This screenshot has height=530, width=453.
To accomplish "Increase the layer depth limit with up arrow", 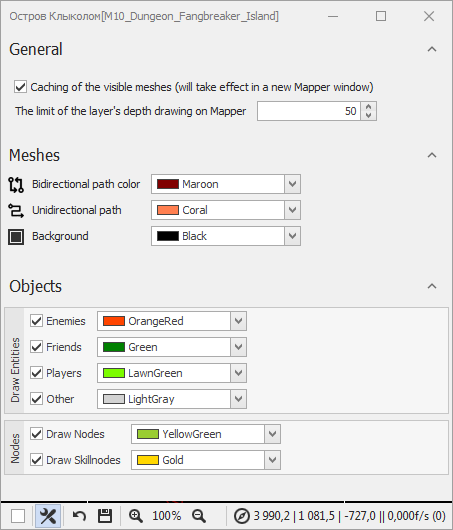I will pos(368,106).
